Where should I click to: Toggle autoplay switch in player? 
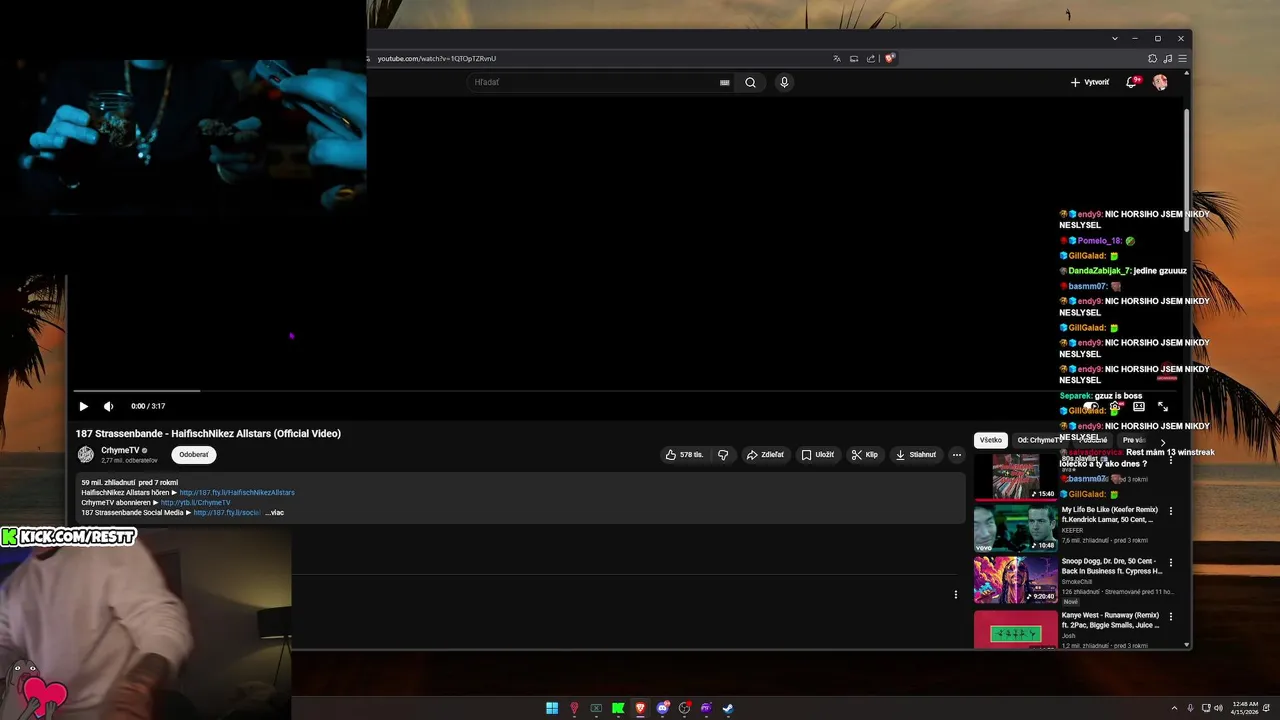point(1091,406)
